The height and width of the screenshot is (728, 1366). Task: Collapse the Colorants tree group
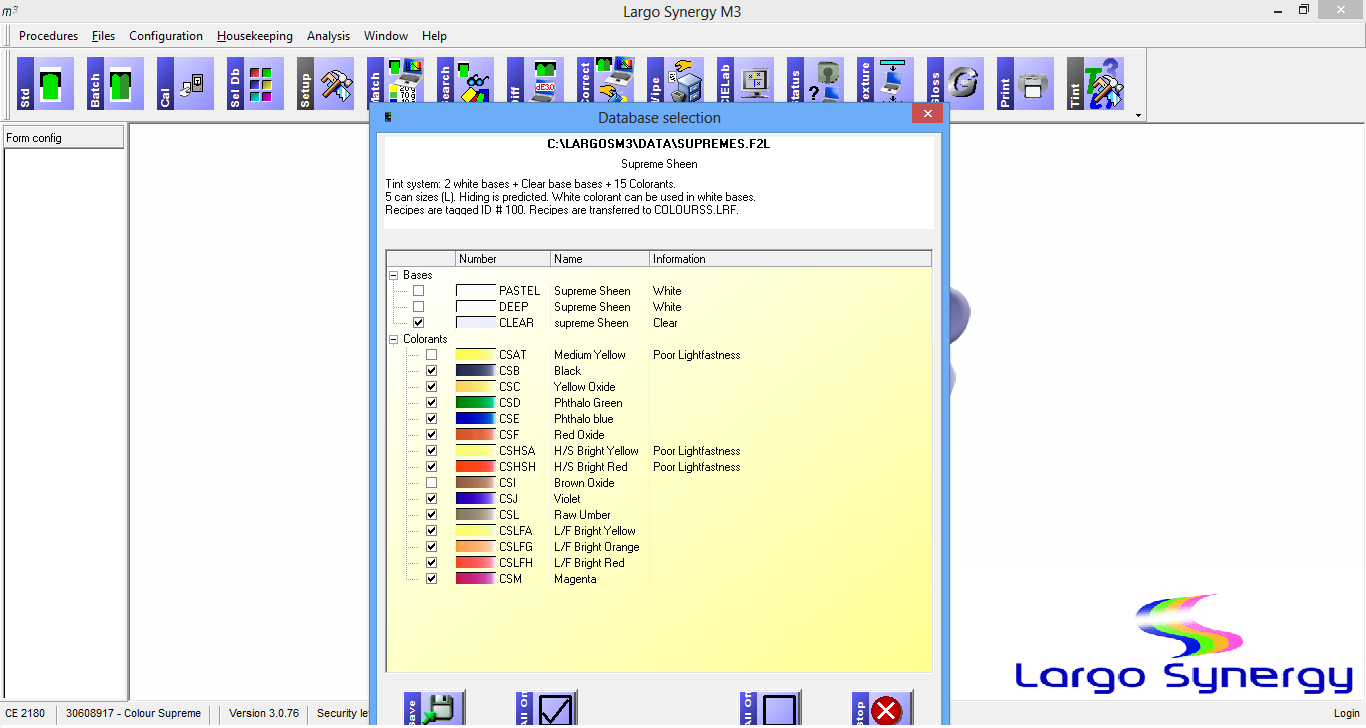tap(394, 339)
